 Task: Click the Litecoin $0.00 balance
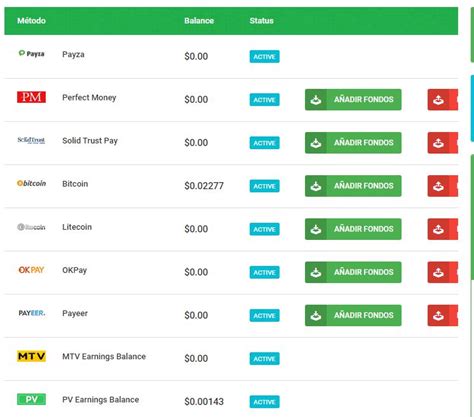click(196, 229)
